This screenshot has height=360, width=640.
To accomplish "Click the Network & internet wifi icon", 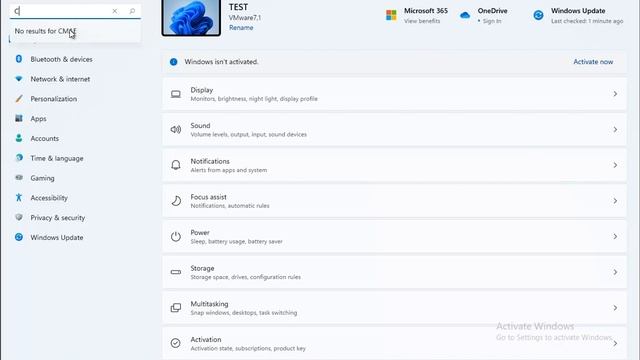I will pos(19,79).
